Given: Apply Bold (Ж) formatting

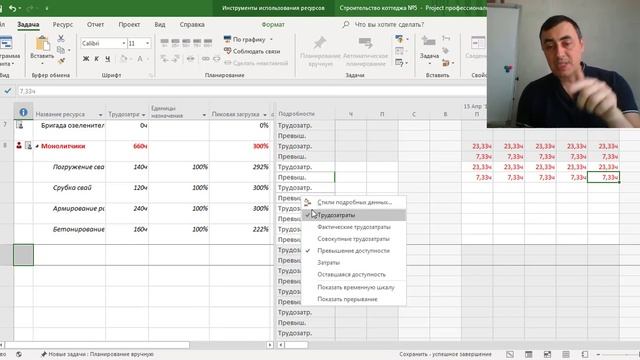Looking at the screenshot, I should click(86, 59).
